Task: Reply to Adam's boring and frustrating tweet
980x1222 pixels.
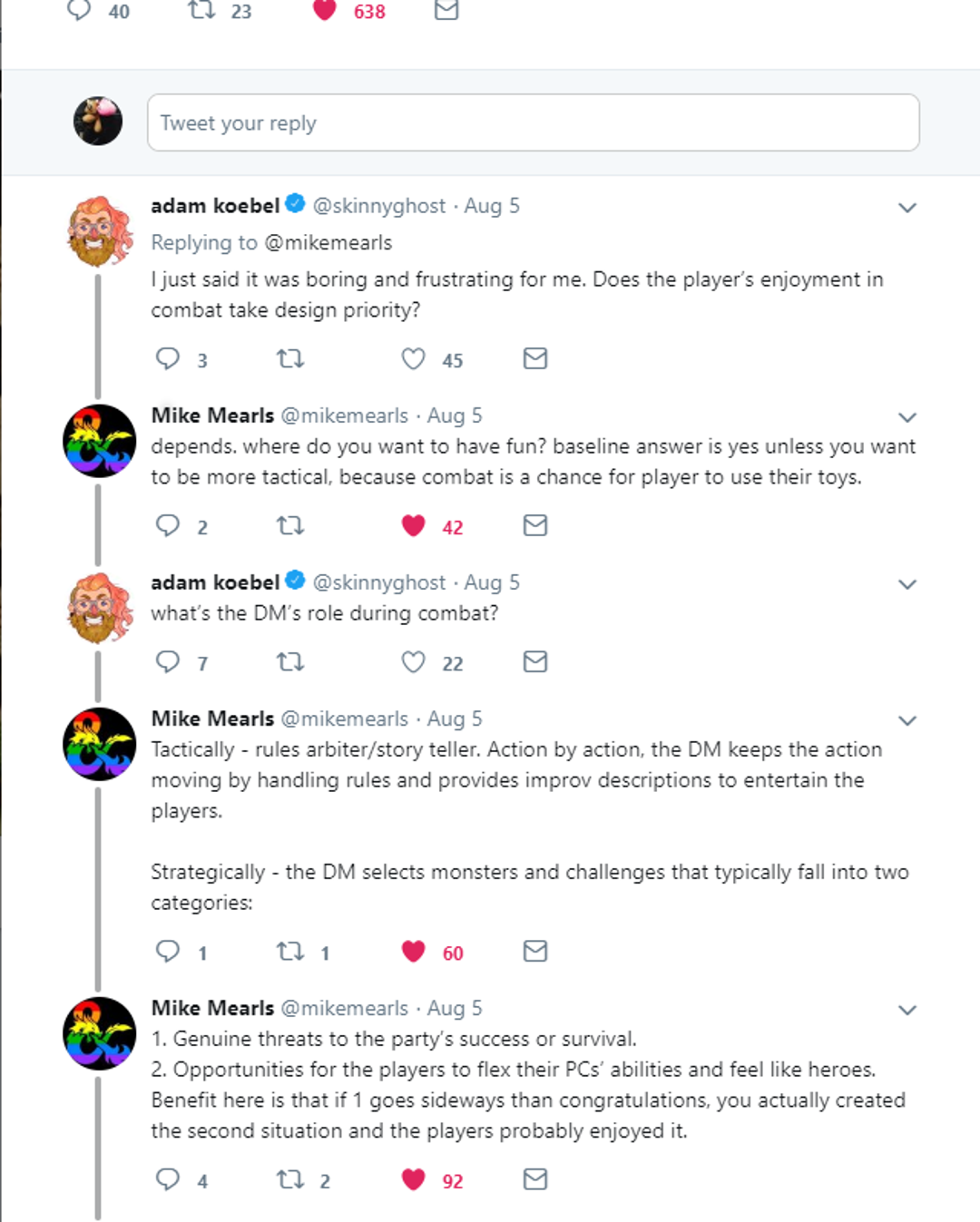Action: click(169, 358)
